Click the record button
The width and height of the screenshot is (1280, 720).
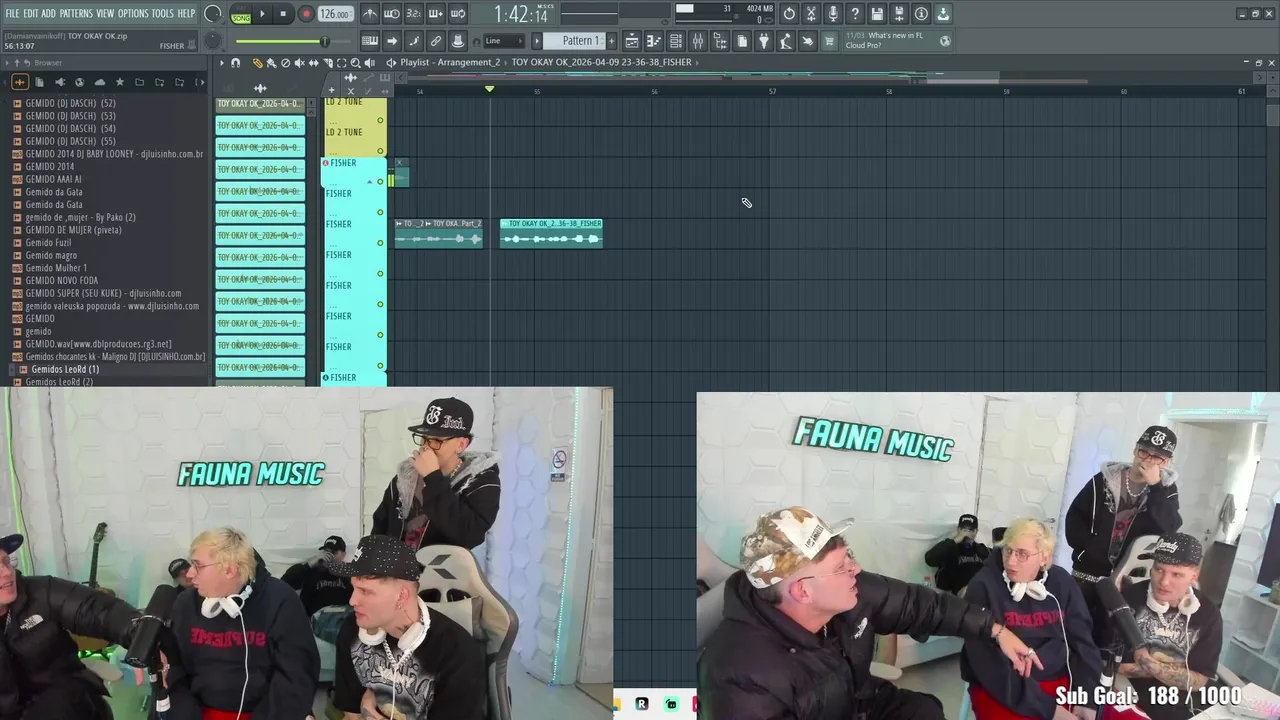[306, 14]
